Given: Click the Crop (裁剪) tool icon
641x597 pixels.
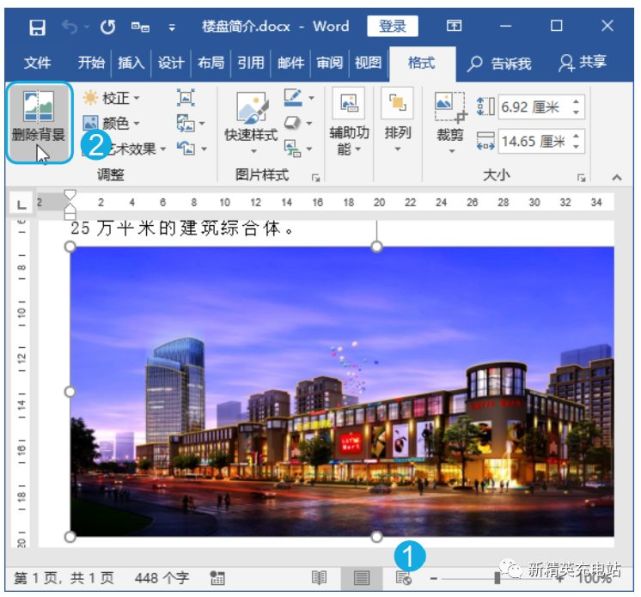Looking at the screenshot, I should click(450, 107).
